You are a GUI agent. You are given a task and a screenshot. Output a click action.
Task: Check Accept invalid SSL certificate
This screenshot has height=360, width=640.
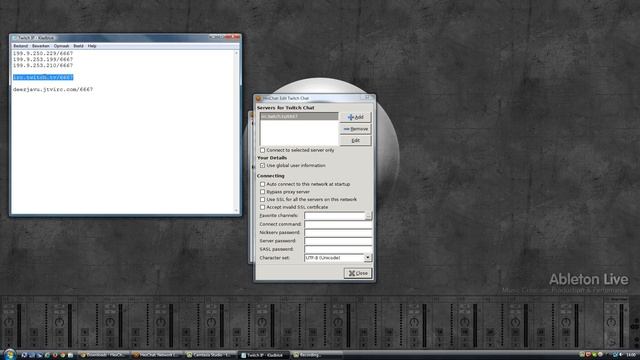pyautogui.click(x=262, y=207)
